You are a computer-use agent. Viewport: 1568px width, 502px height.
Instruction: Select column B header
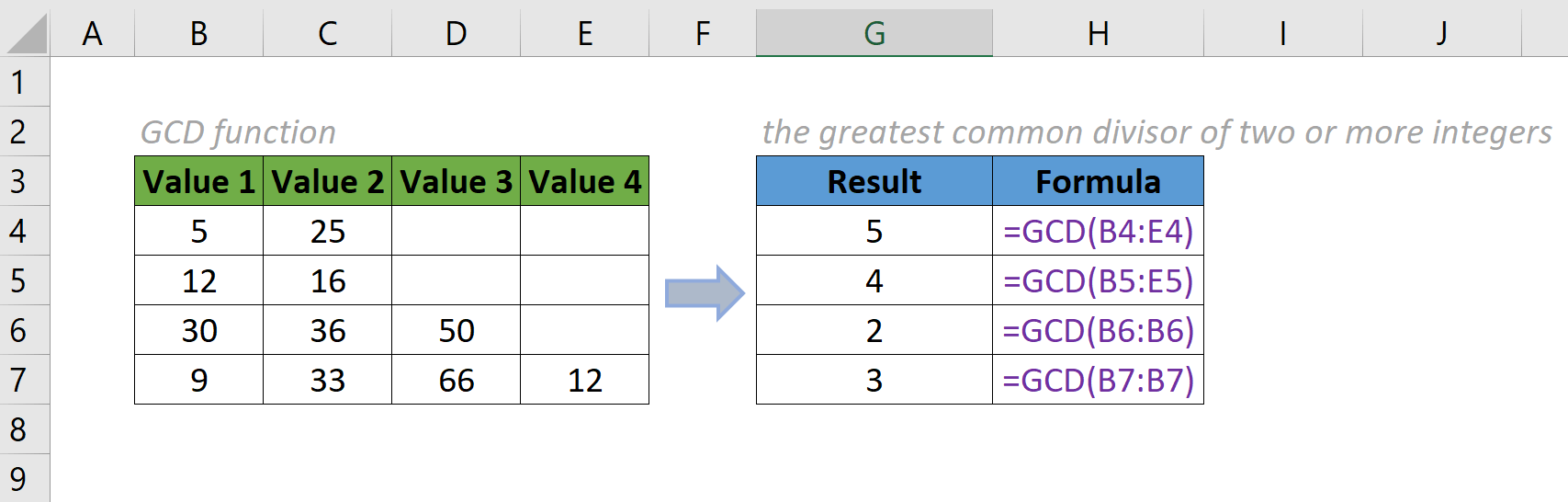pyautogui.click(x=198, y=33)
